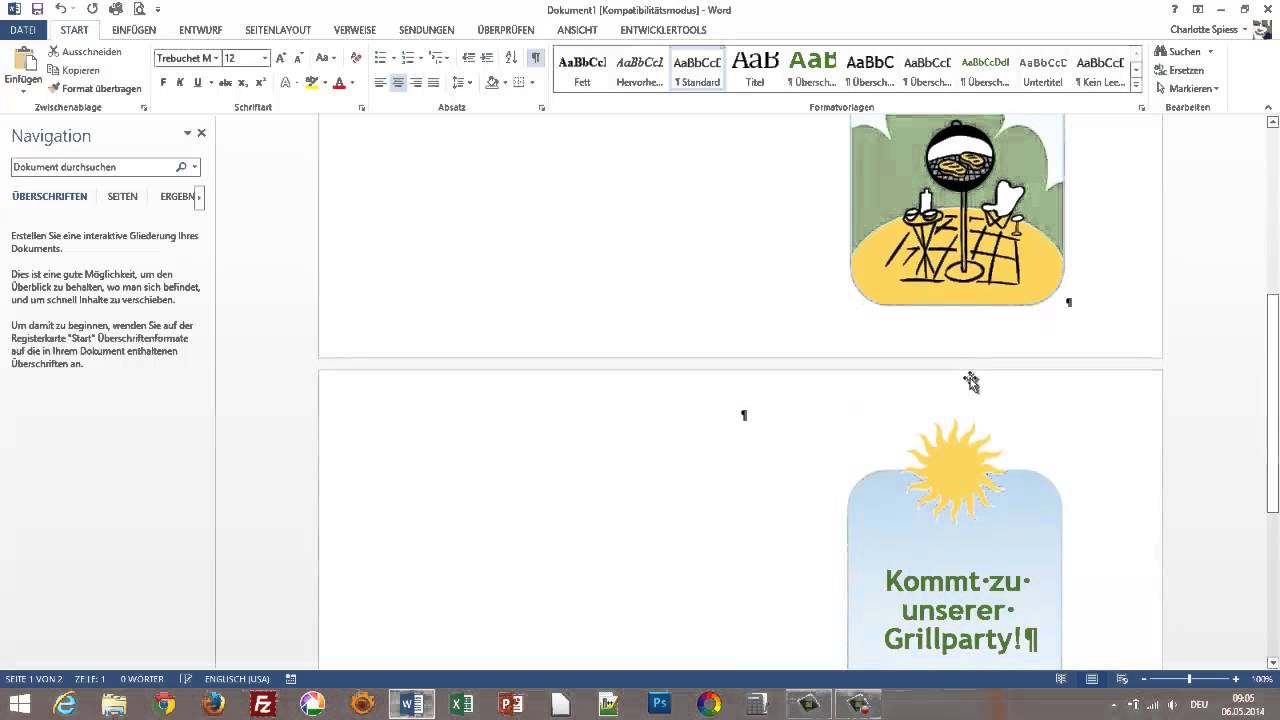Toggle subscript formatting
Viewport: 1280px width, 720px height.
(244, 83)
